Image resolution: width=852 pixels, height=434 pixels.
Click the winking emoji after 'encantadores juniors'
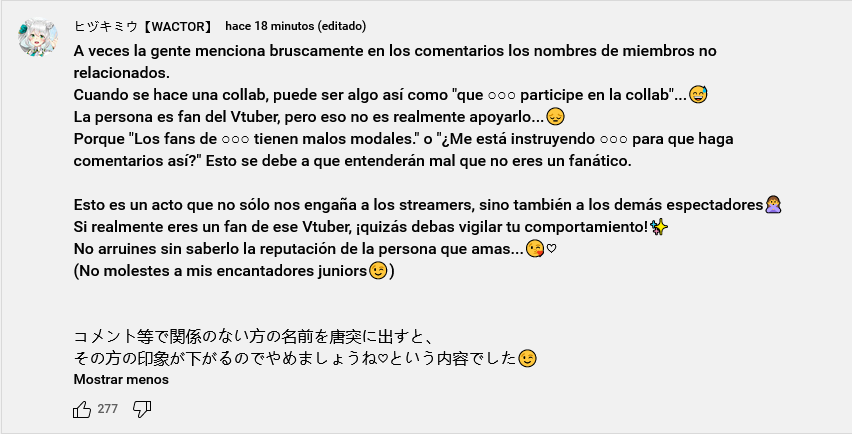[x=378, y=271]
